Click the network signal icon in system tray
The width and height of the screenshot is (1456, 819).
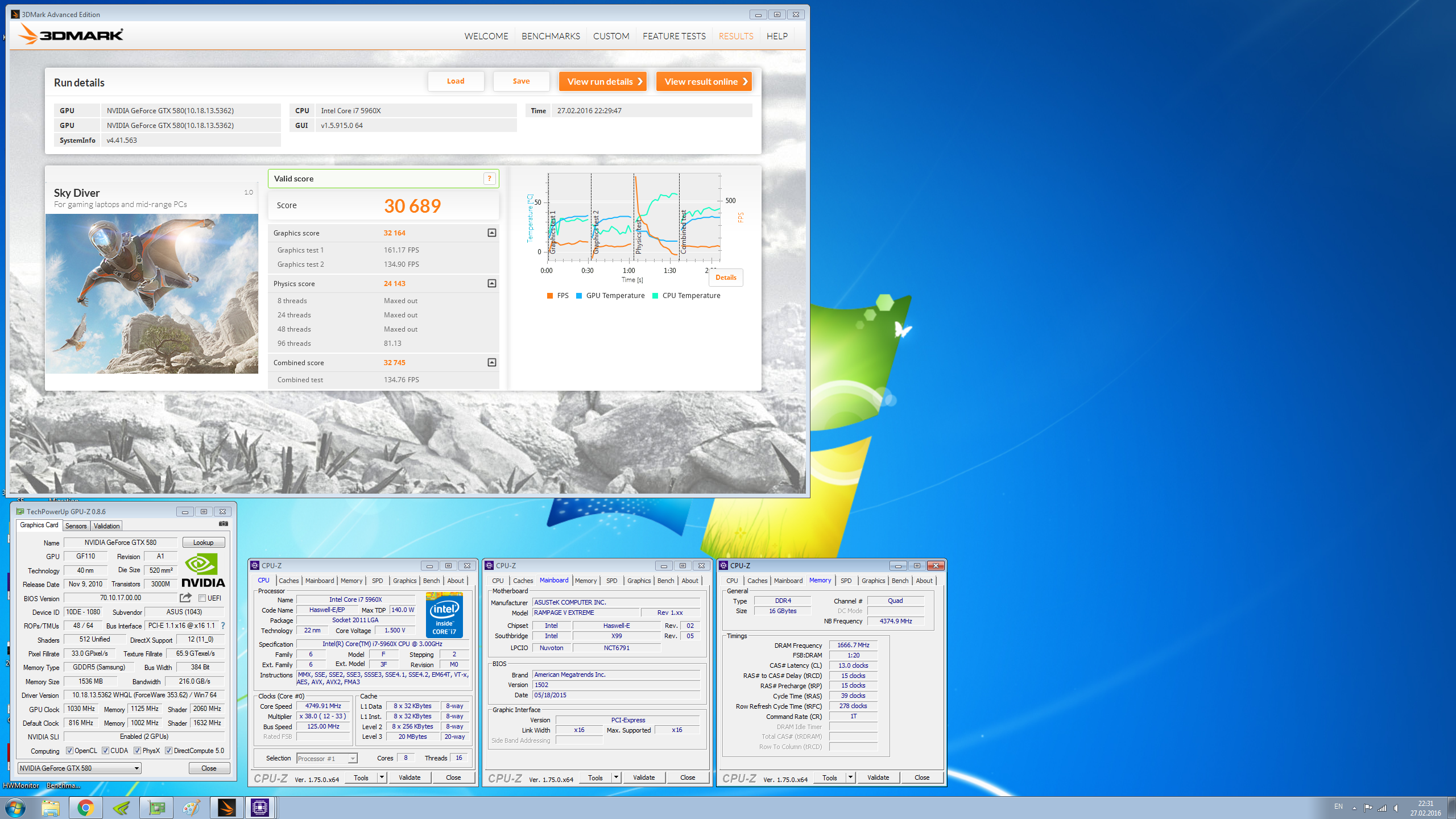click(1382, 808)
